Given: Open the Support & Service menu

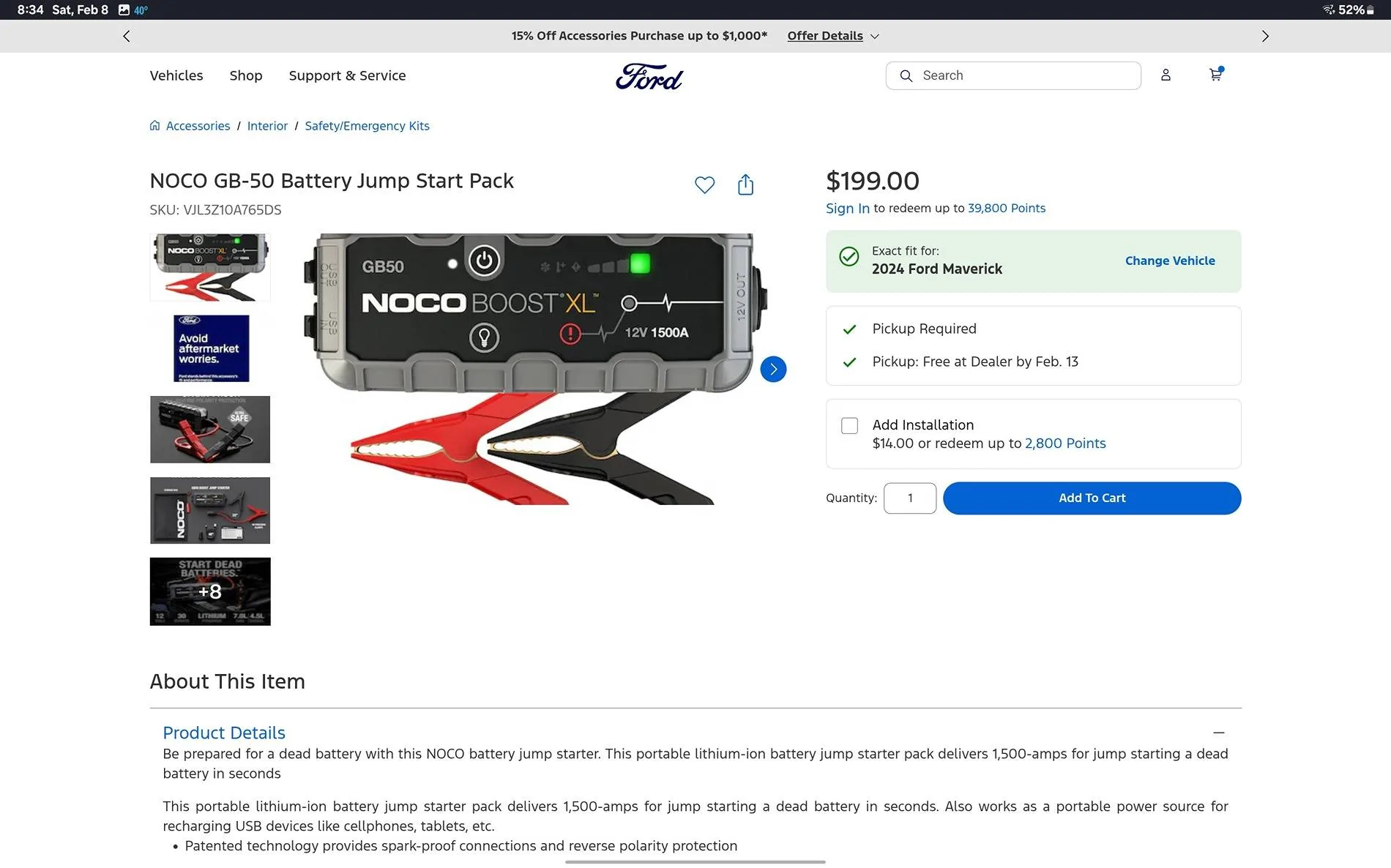Looking at the screenshot, I should (347, 75).
